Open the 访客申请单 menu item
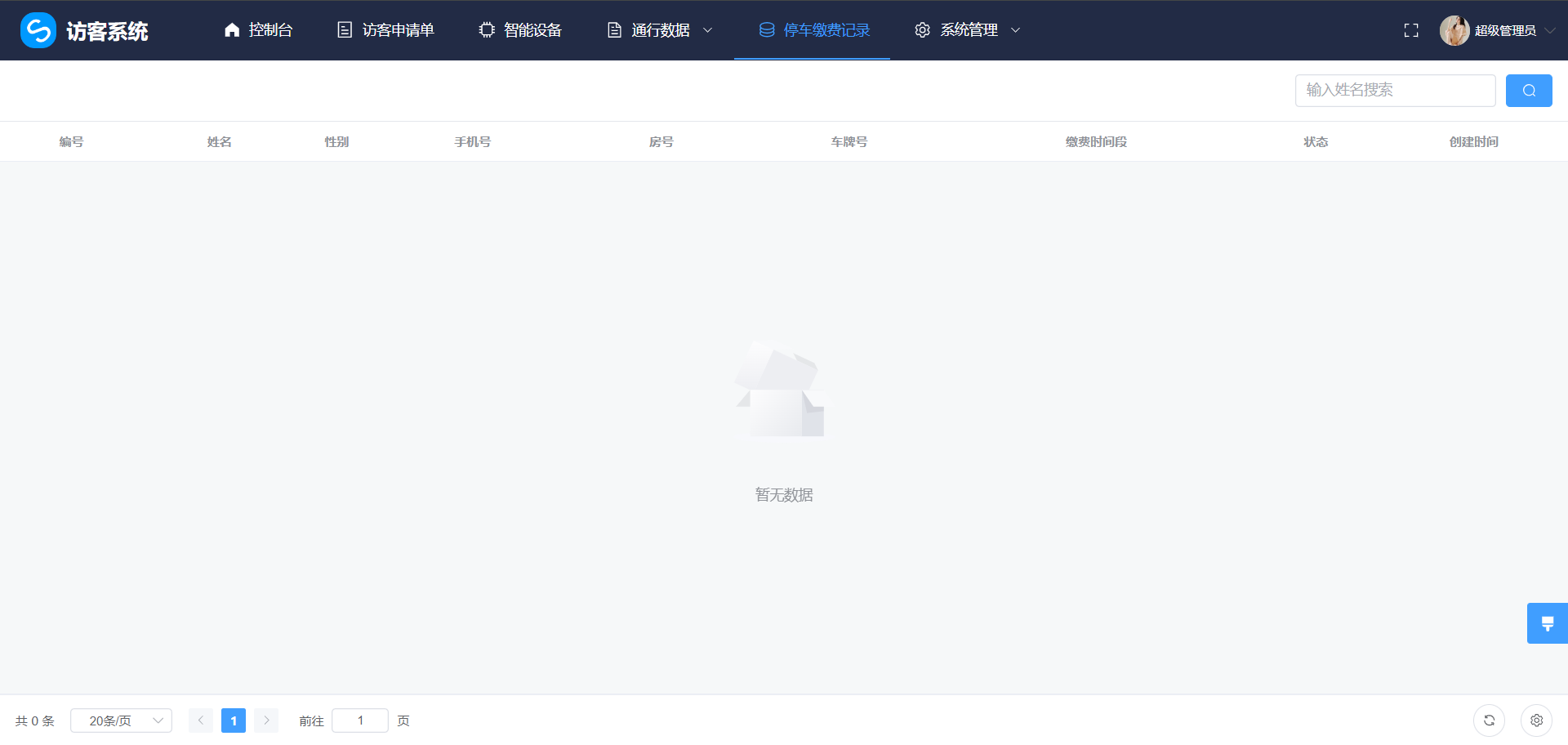The height and width of the screenshot is (745, 1568). pyautogui.click(x=385, y=30)
